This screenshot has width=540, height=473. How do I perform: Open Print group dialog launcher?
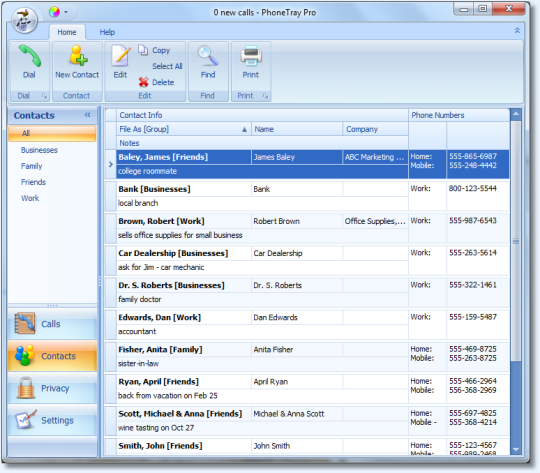click(265, 96)
